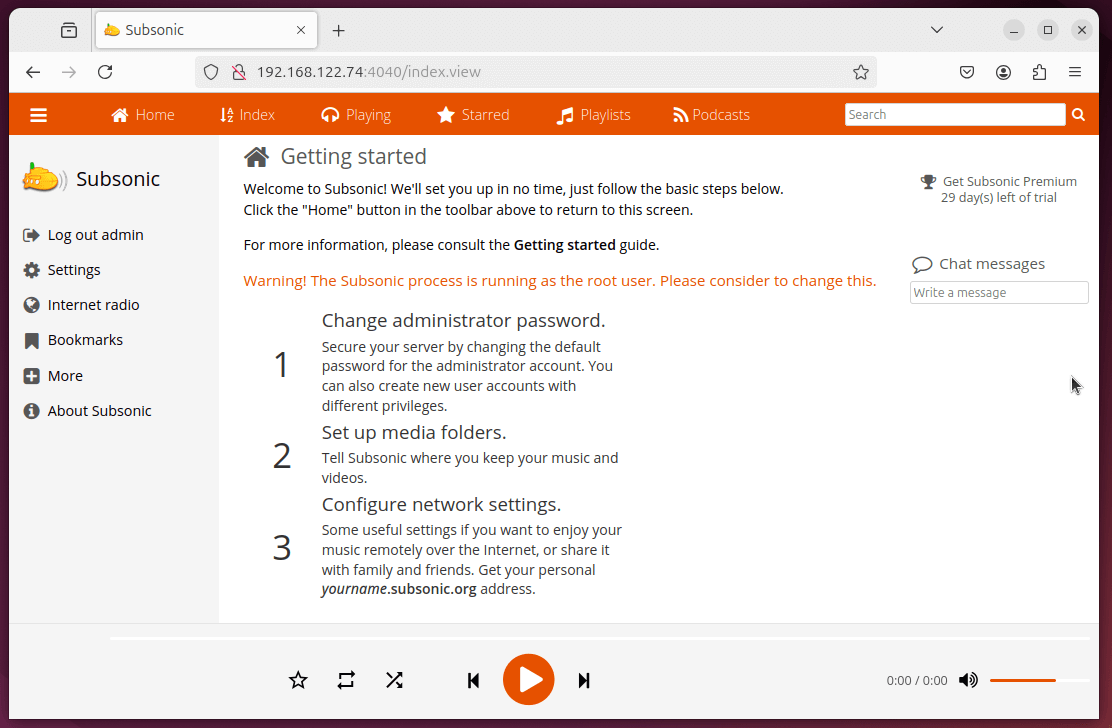The height and width of the screenshot is (728, 1112).
Task: Open Internet radio from sidebar
Action: pyautogui.click(x=93, y=305)
